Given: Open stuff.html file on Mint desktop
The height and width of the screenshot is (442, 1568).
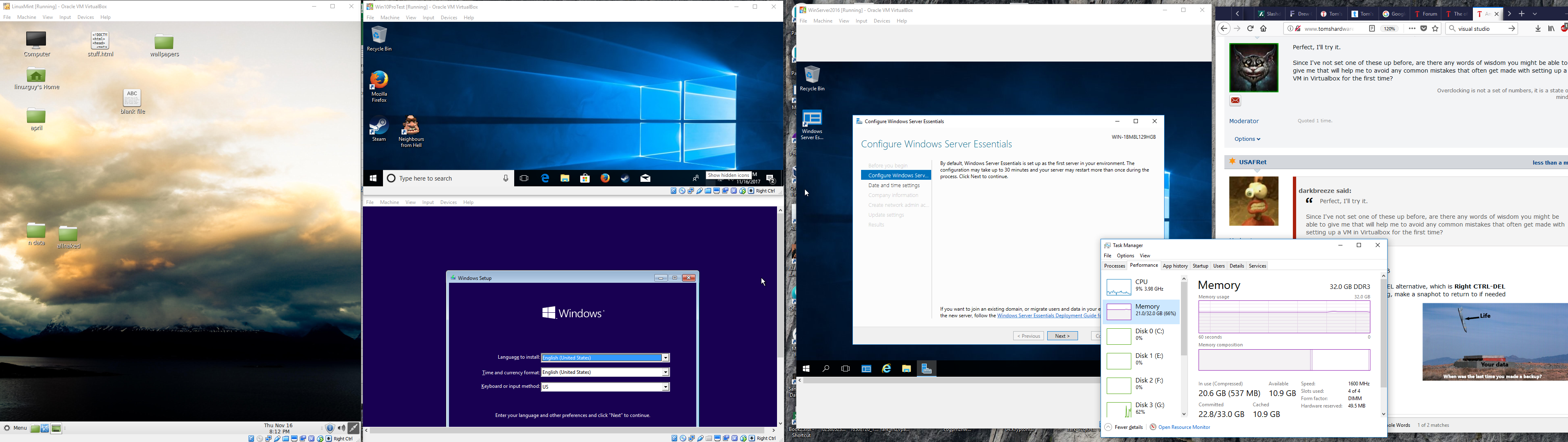Looking at the screenshot, I should coord(101,44).
